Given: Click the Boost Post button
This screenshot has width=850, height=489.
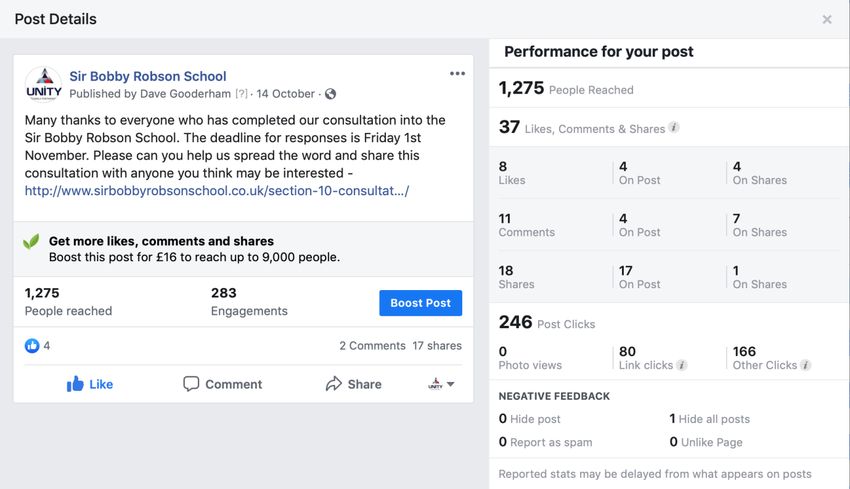Looking at the screenshot, I should point(421,303).
